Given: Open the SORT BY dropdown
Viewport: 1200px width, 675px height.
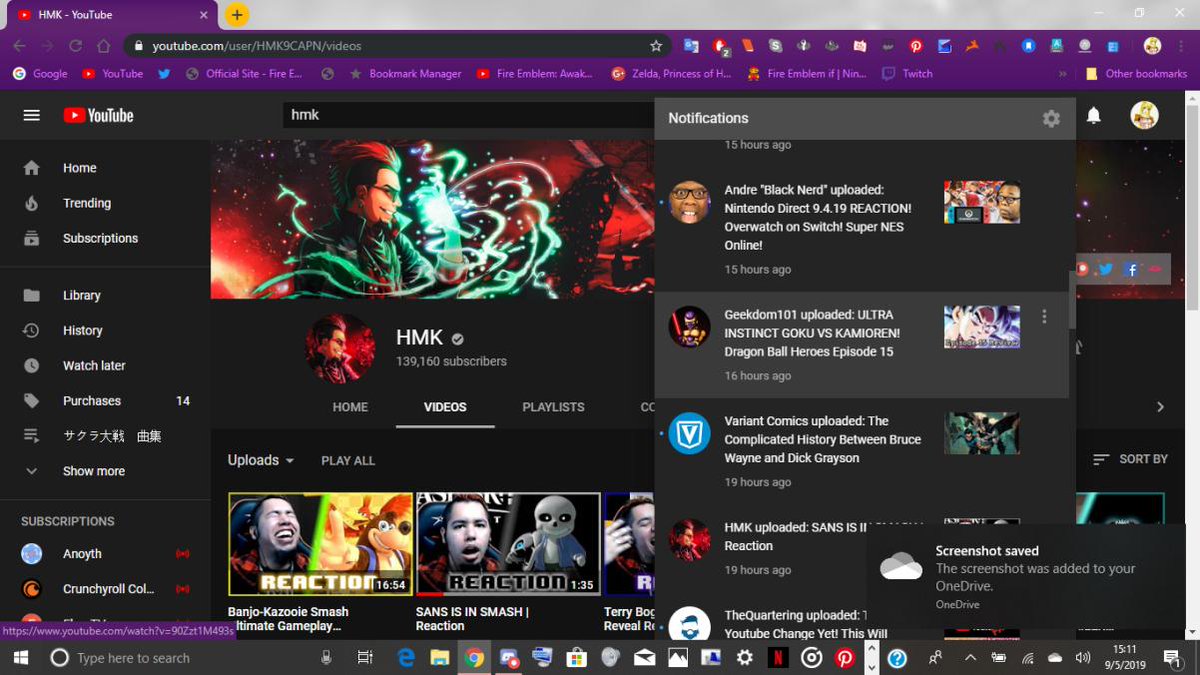Looking at the screenshot, I should [x=1130, y=459].
